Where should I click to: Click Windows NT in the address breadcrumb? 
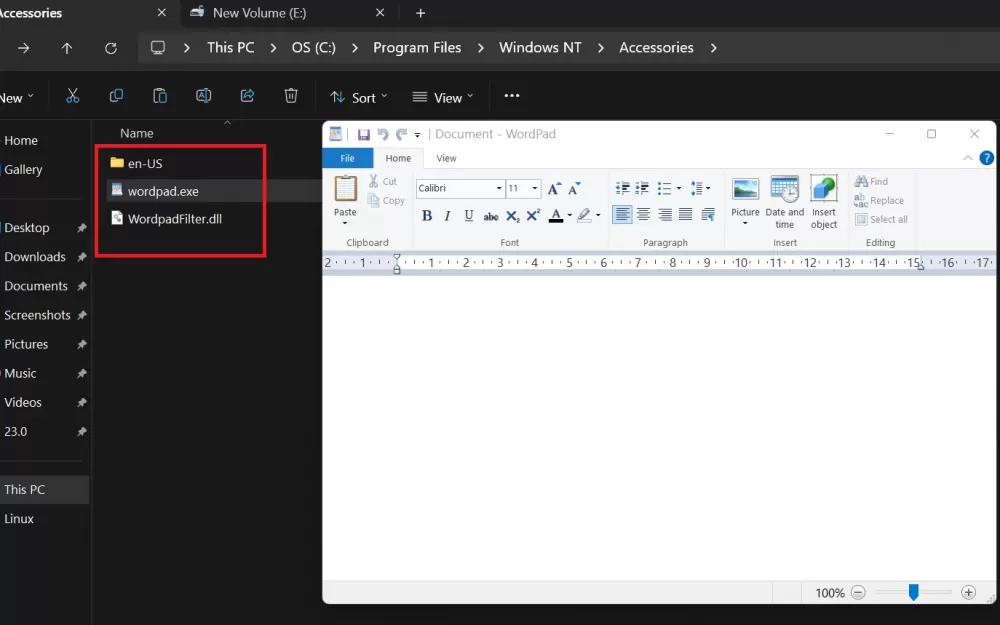click(540, 48)
